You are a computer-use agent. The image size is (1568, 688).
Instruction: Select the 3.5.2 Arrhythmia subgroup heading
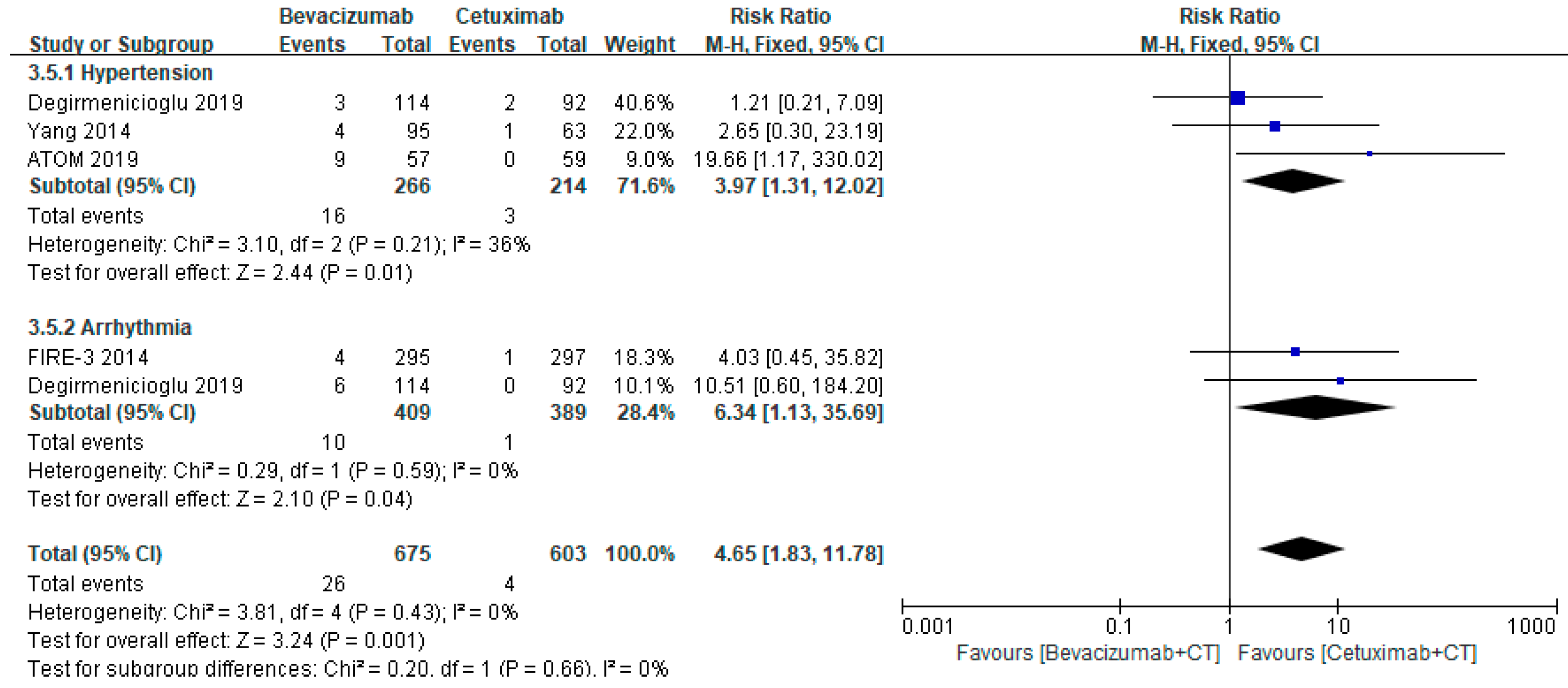tap(110, 327)
